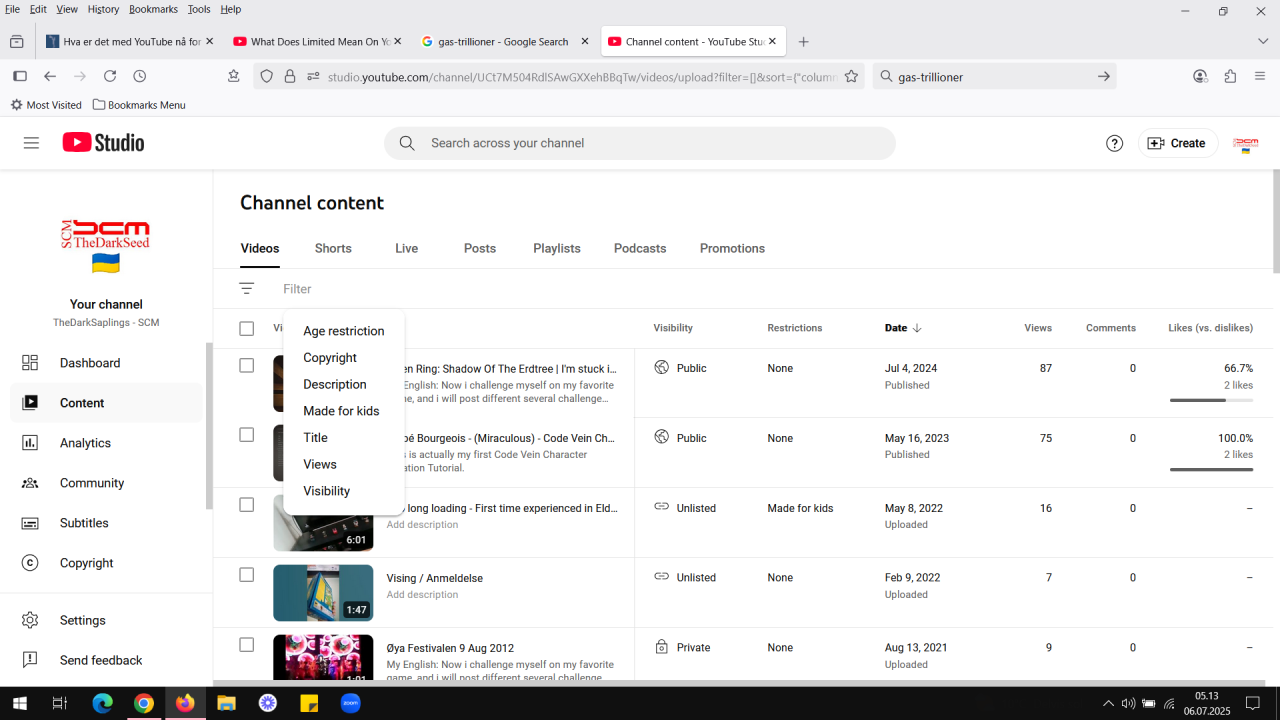Image resolution: width=1280 pixels, height=720 pixels.
Task: Tick the select-all videos checkbox
Action: tap(247, 328)
